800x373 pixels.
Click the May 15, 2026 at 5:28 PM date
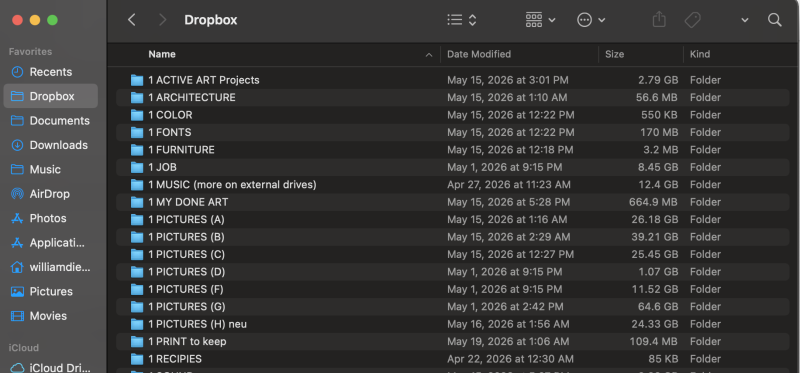click(508, 202)
